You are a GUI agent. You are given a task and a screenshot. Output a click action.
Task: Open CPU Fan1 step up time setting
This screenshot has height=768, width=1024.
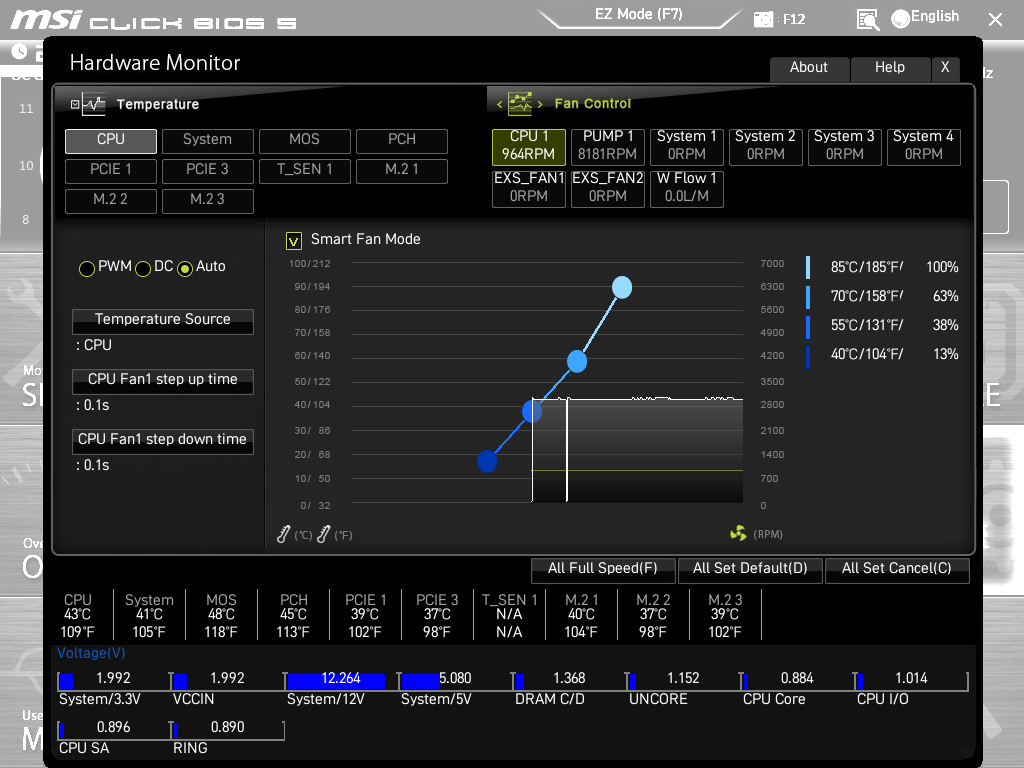(163, 380)
